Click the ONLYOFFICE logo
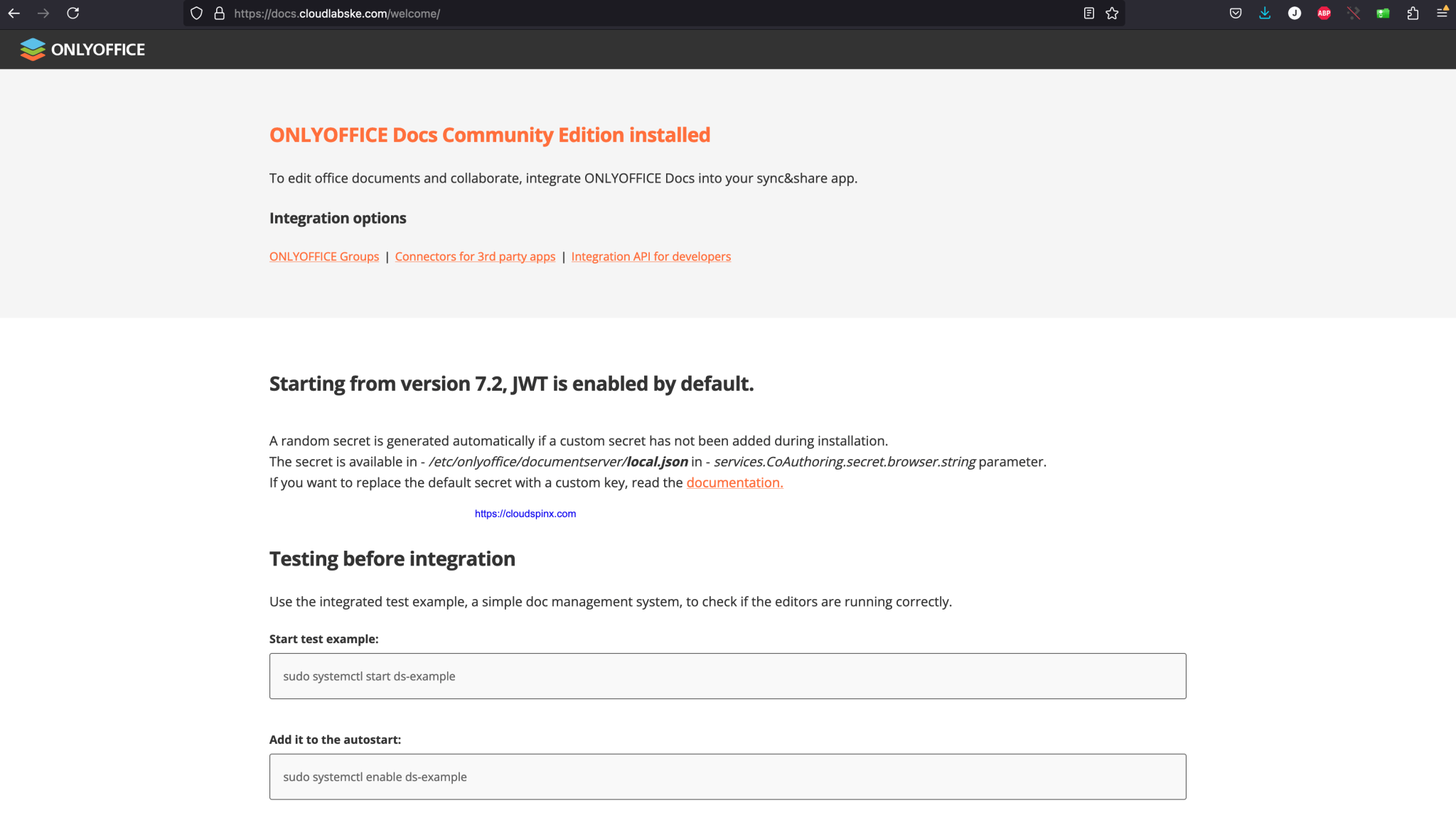Image resolution: width=1456 pixels, height=815 pixels. click(x=82, y=48)
